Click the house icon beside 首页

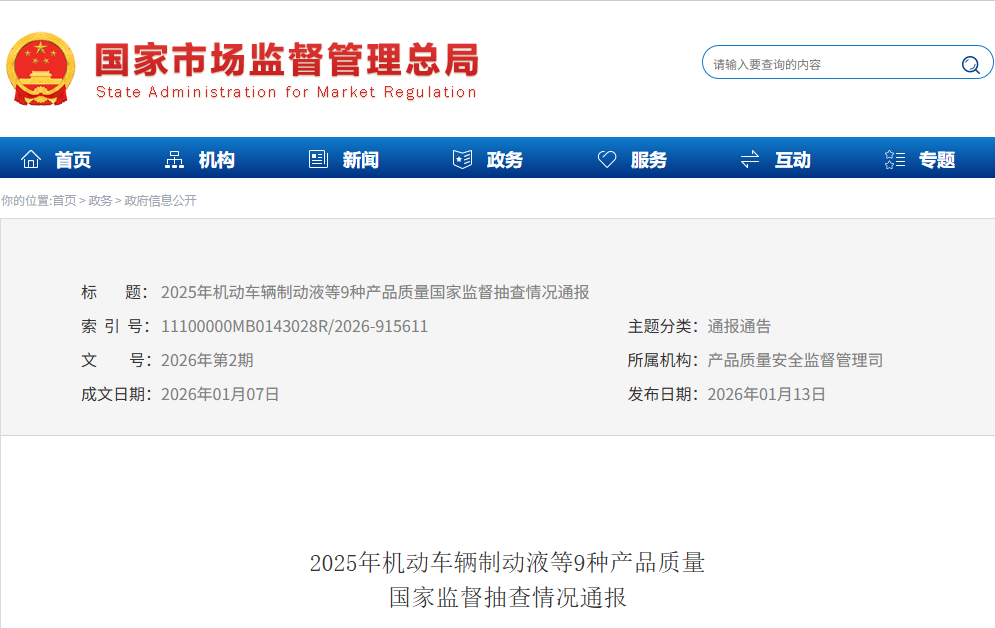click(31, 160)
